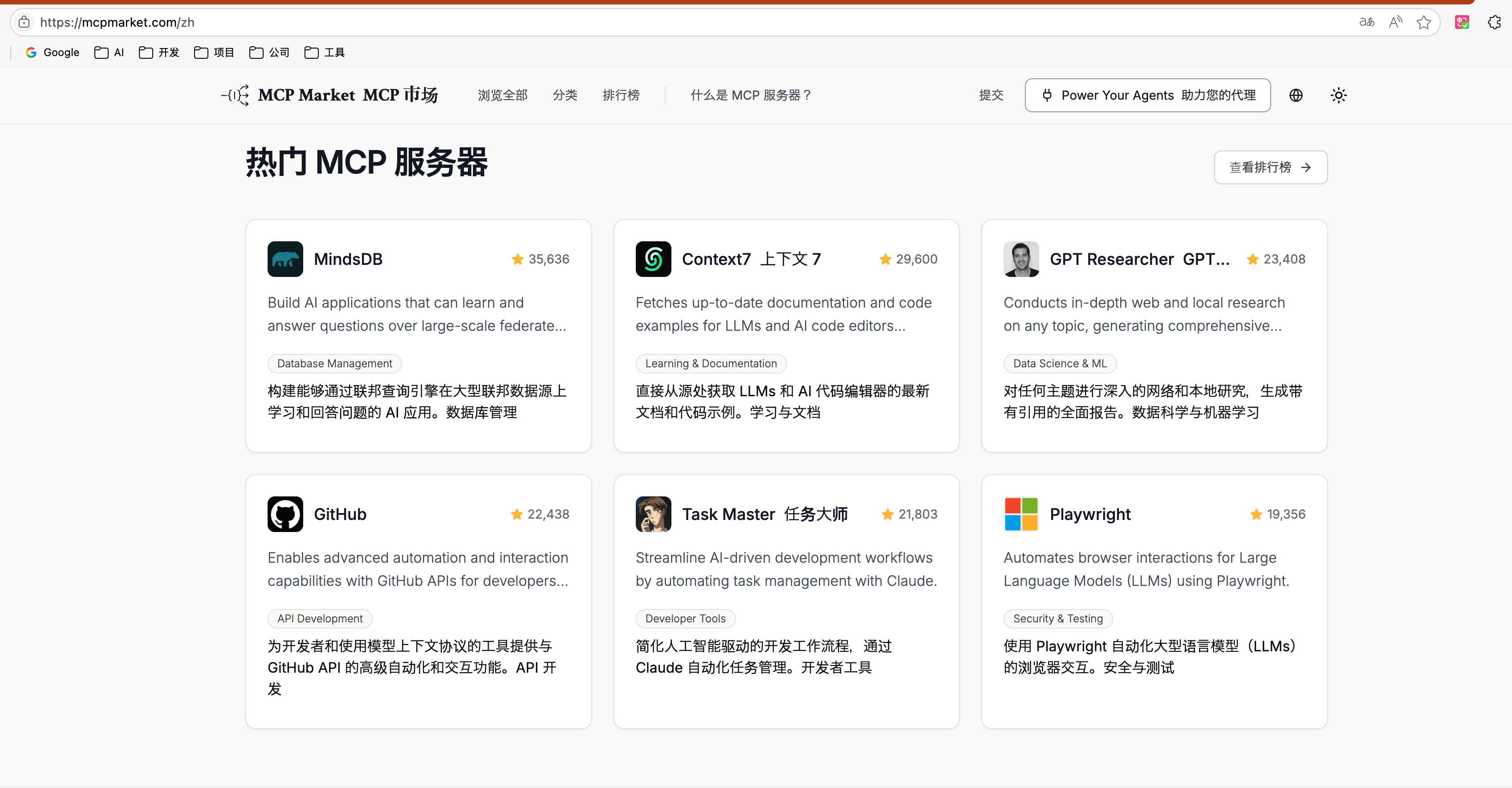Click the read aloud icon
This screenshot has width=1512, height=788.
pyautogui.click(x=1395, y=22)
